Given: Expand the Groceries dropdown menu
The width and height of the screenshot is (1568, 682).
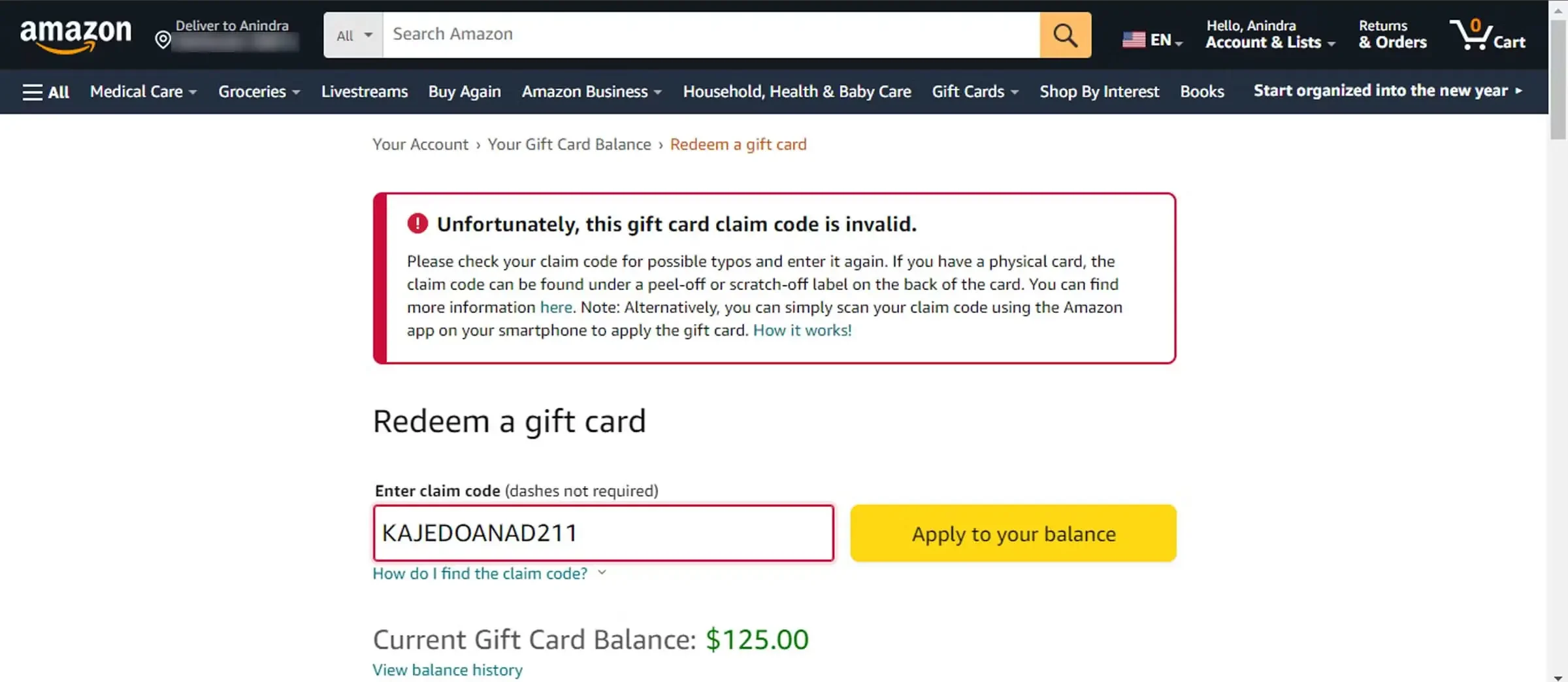Looking at the screenshot, I should (x=259, y=92).
